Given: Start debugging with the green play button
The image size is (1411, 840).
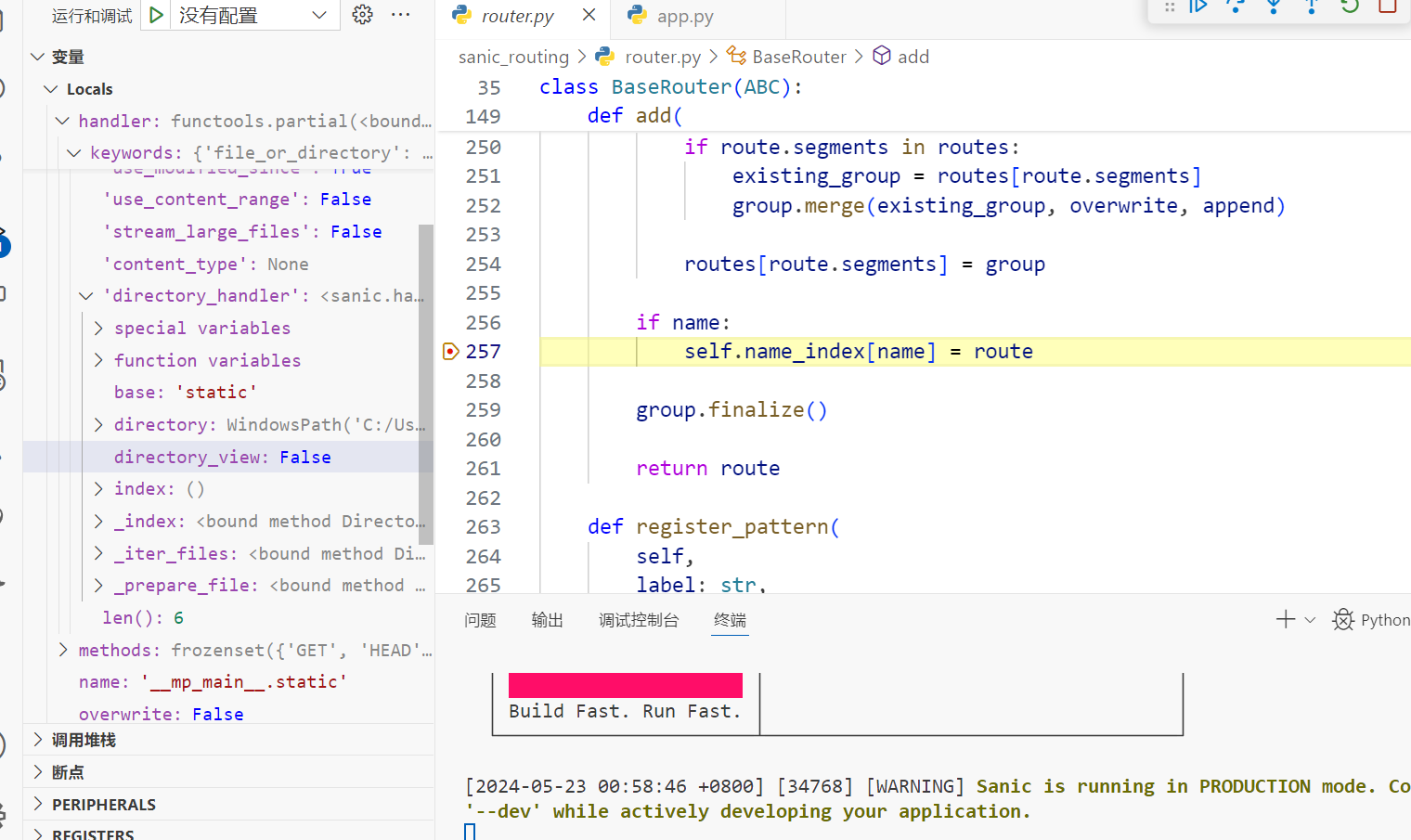Looking at the screenshot, I should tap(156, 15).
